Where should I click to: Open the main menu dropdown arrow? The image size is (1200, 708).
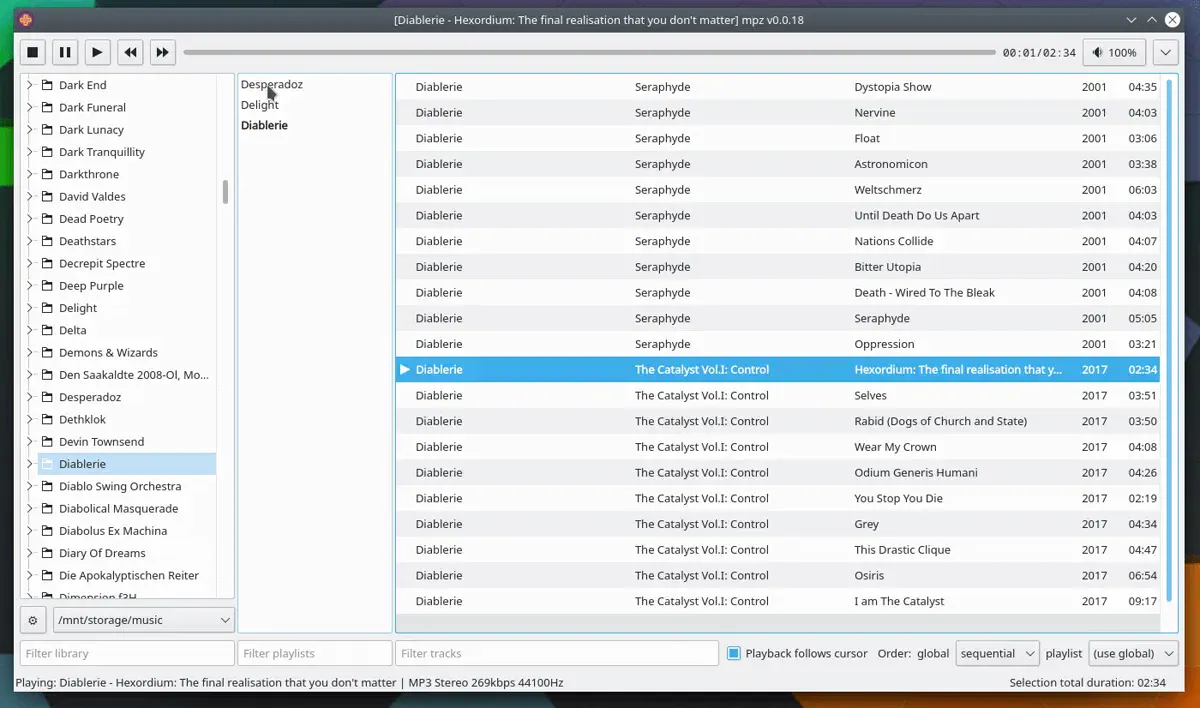point(1165,53)
